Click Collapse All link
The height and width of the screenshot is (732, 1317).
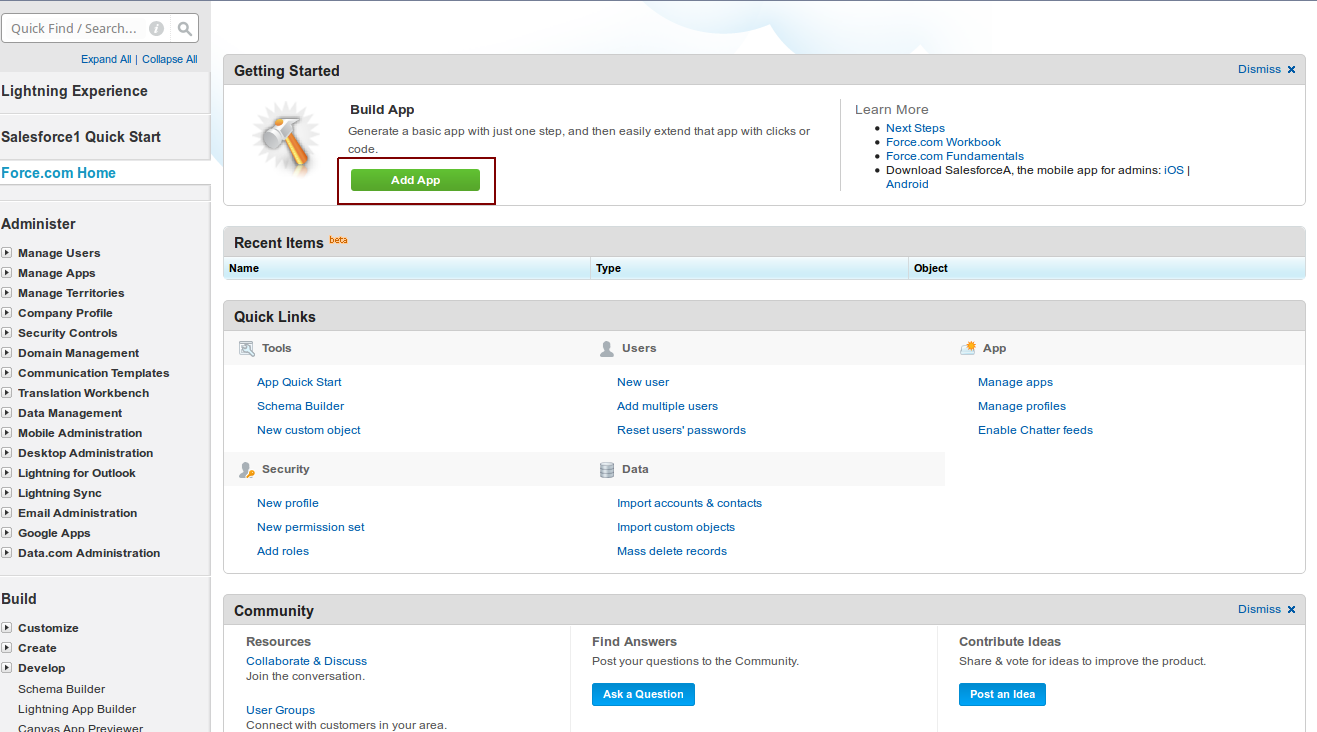coord(169,60)
